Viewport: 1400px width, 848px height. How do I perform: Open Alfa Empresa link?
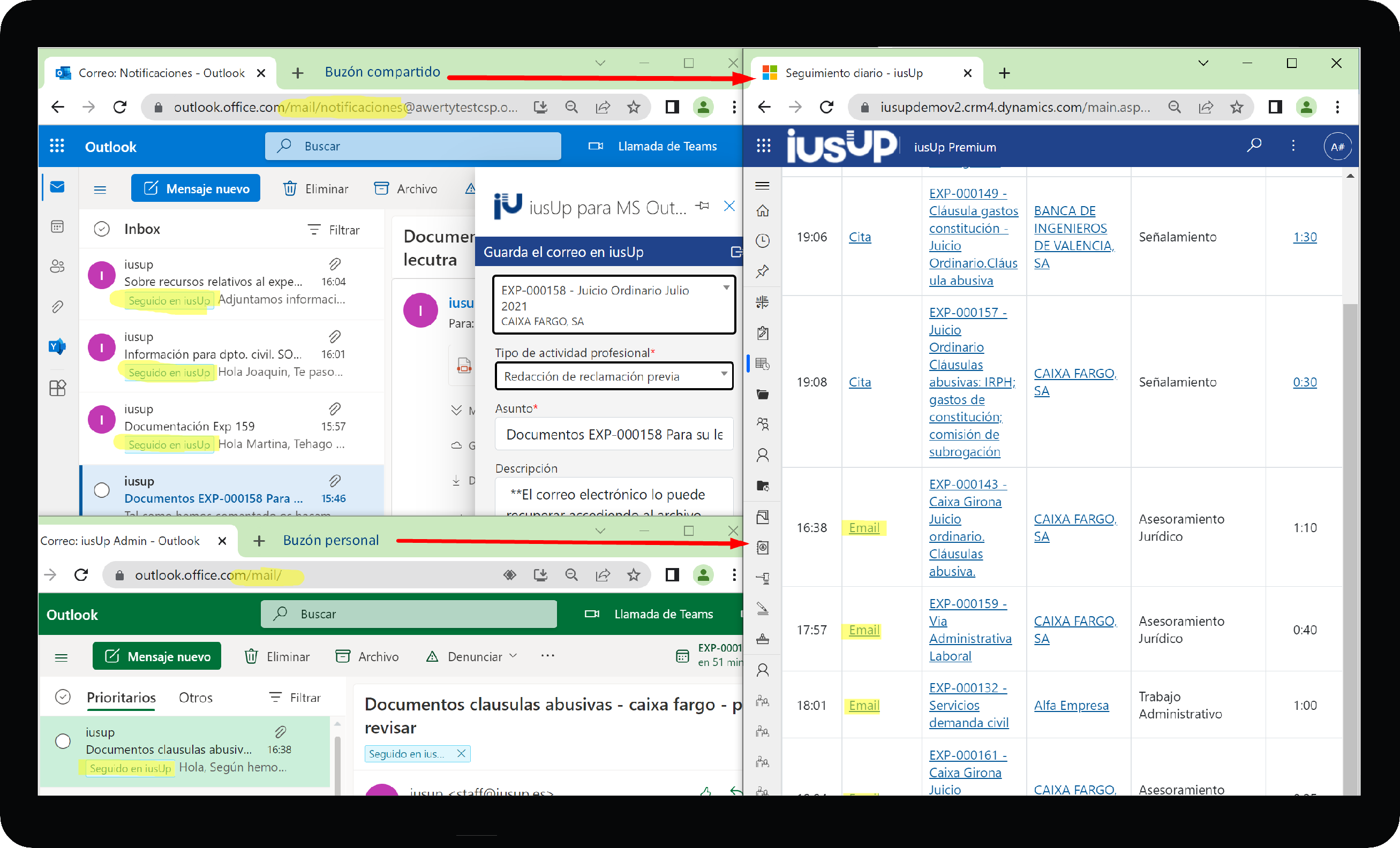[x=1071, y=705]
